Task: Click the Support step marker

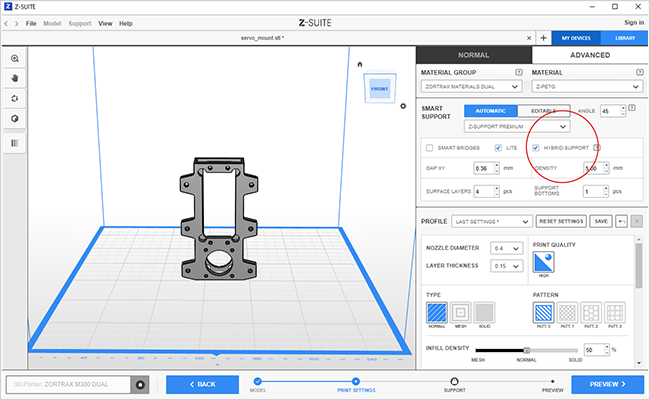Action: pyautogui.click(x=454, y=381)
